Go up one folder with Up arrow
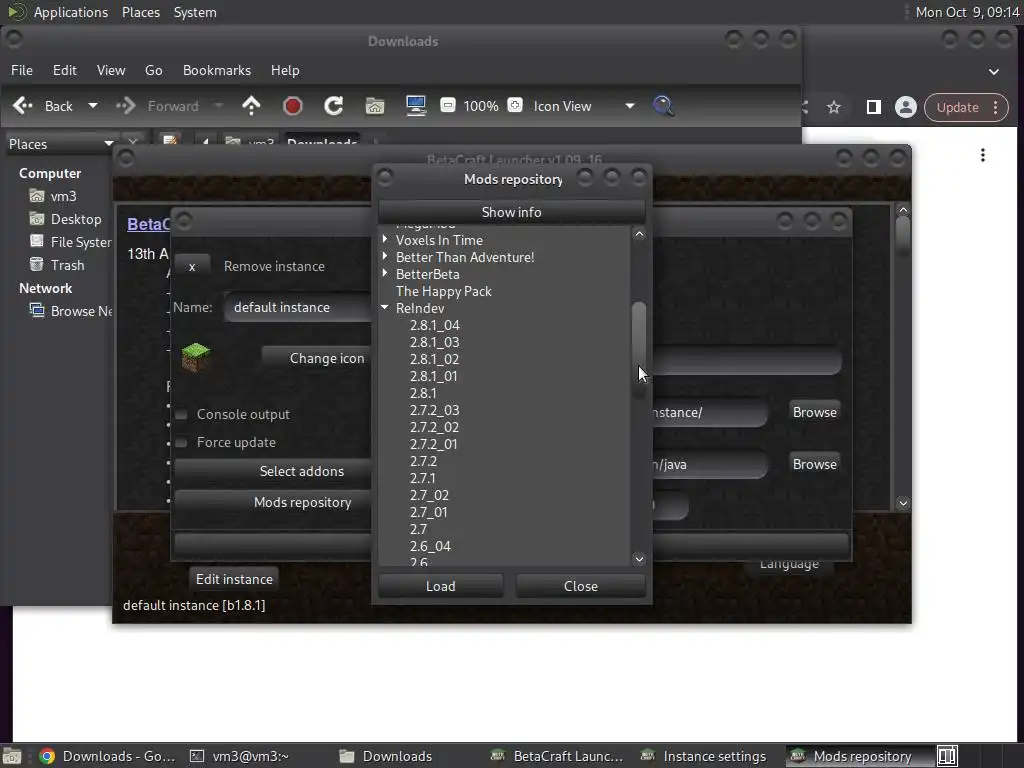 (x=251, y=106)
